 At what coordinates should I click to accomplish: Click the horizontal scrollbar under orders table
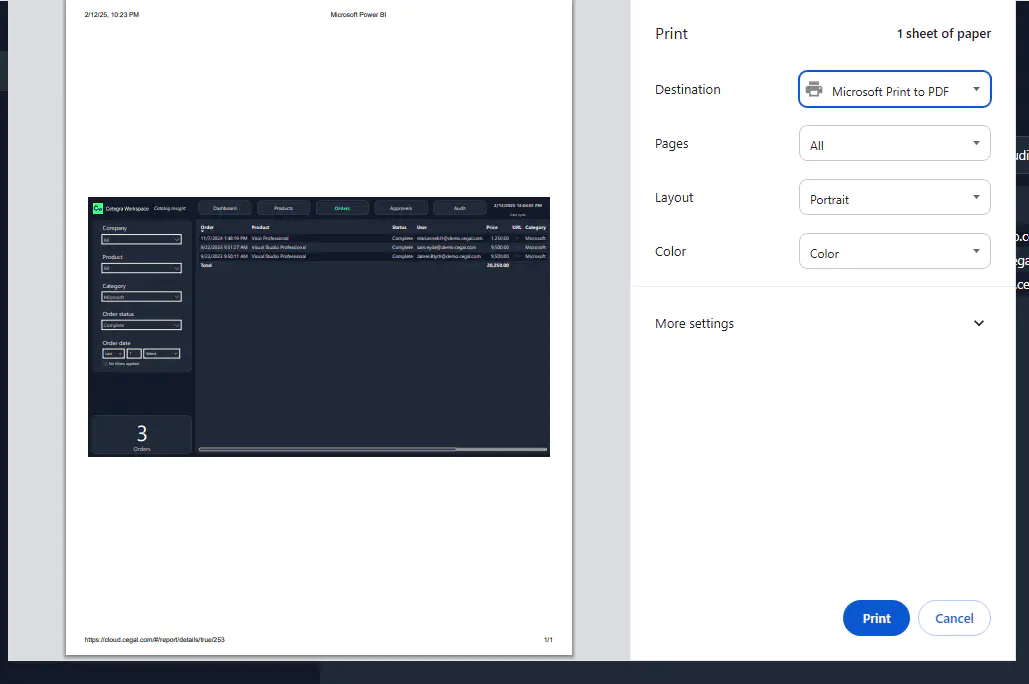328,449
